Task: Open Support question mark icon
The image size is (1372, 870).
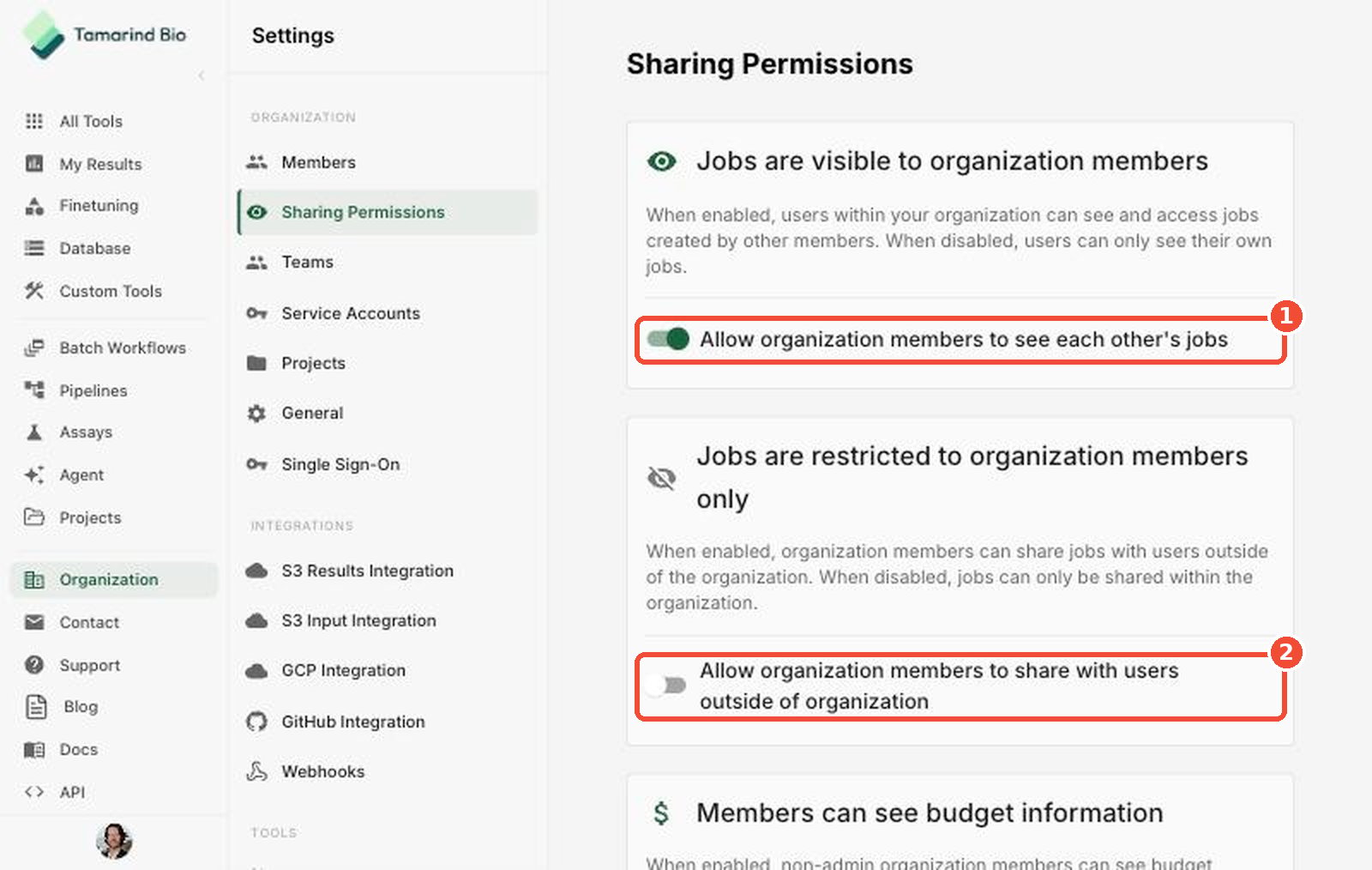Action: click(x=34, y=665)
